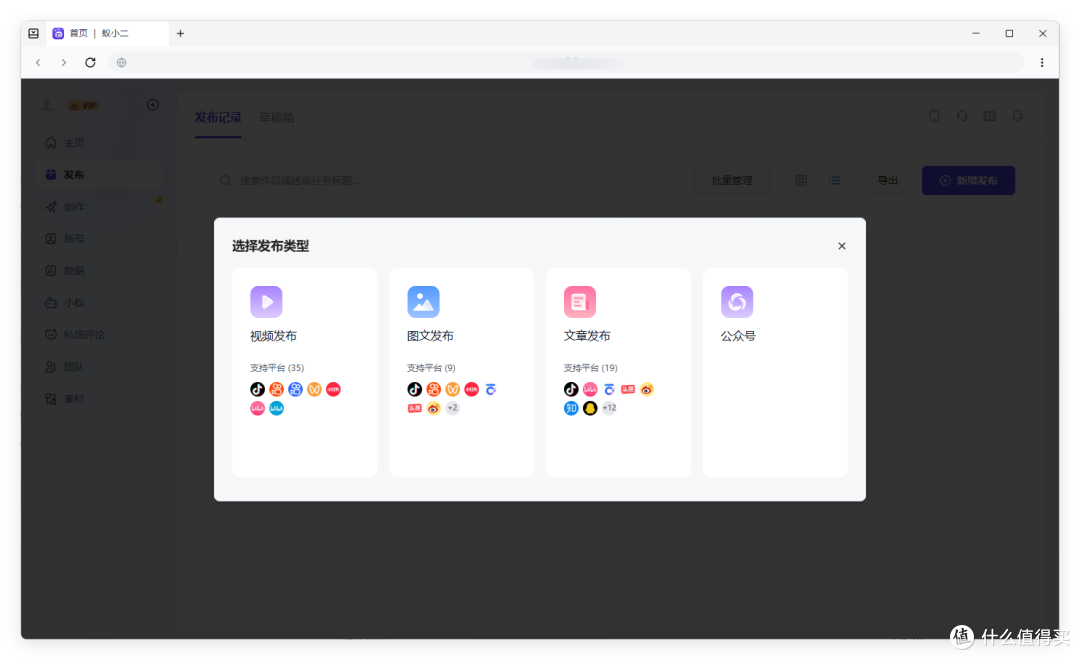The image size is (1080, 660).
Task: Click red Xiaohongshu icon in 图文发布 card
Action: [x=471, y=389]
